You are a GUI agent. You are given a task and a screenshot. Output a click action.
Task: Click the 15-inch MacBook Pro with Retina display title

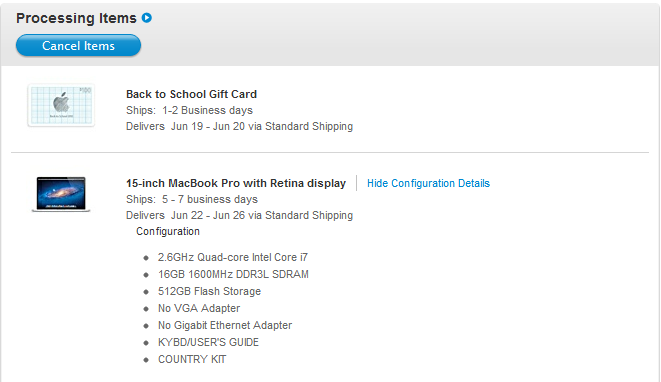pos(236,183)
